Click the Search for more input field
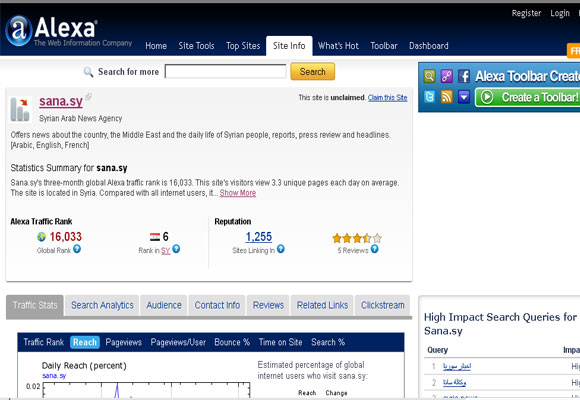The image size is (580, 400). click(225, 71)
